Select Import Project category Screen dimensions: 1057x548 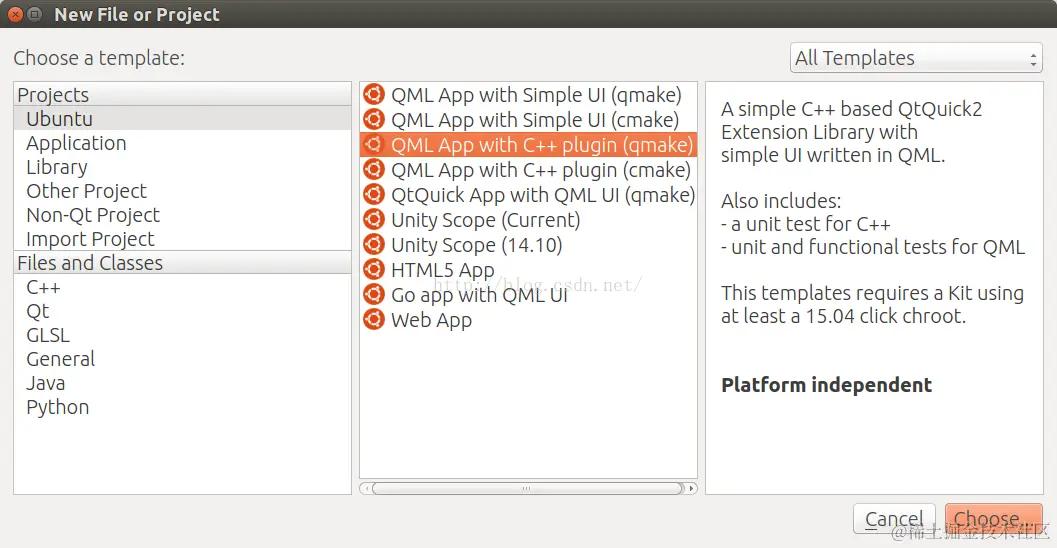[x=182, y=239]
